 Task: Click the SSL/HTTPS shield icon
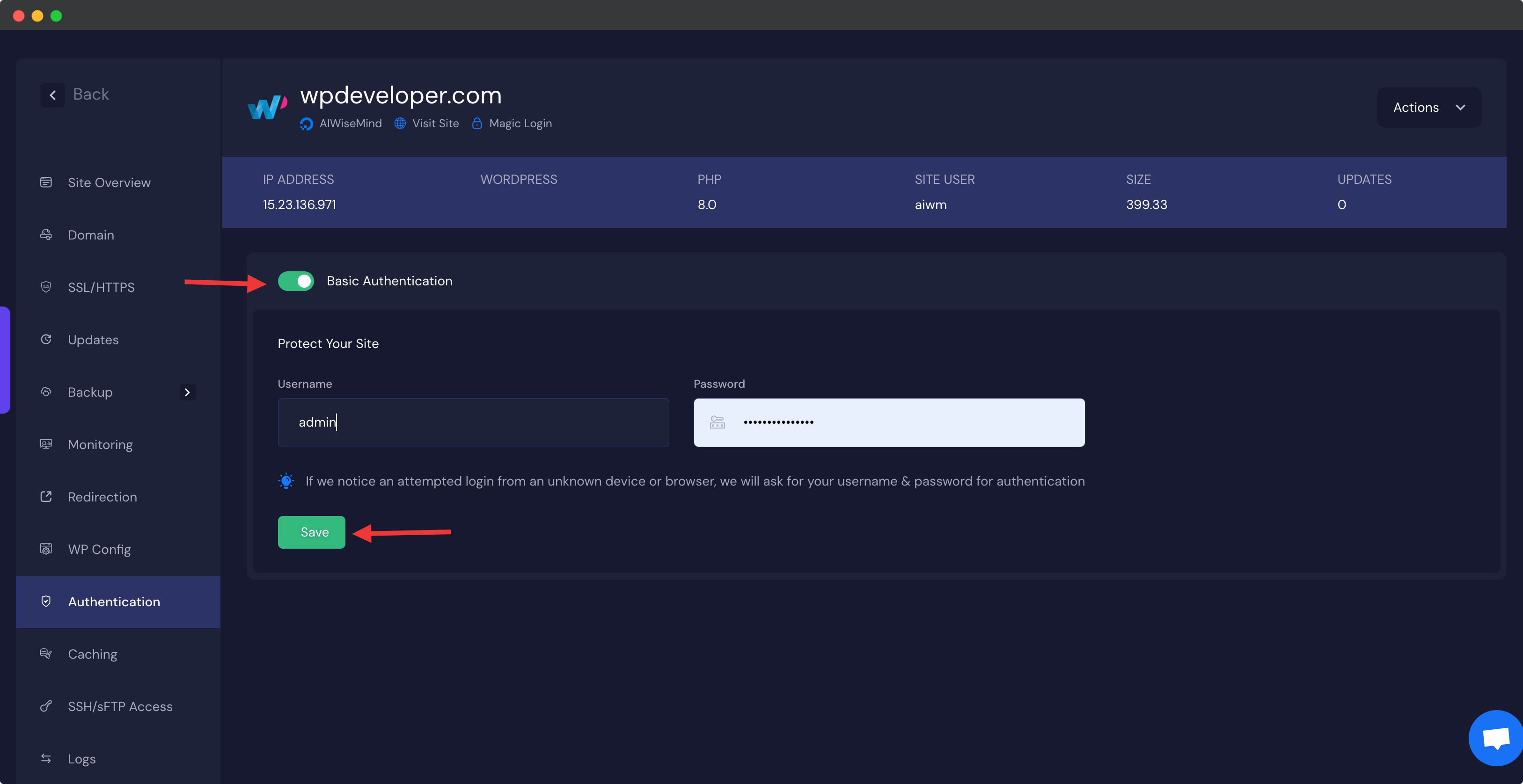click(x=46, y=287)
